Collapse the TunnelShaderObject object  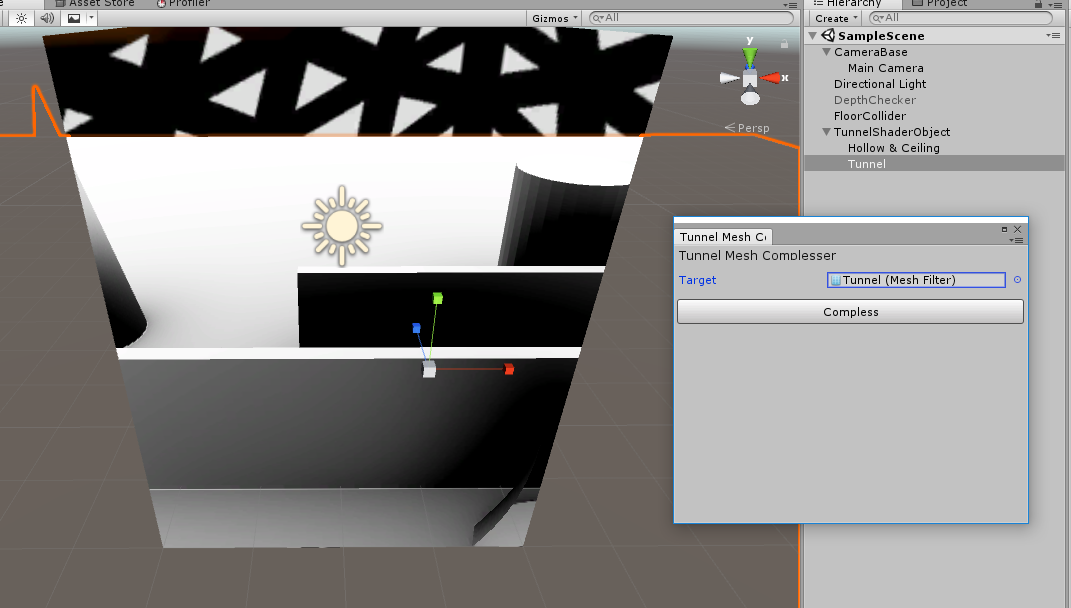(x=826, y=132)
